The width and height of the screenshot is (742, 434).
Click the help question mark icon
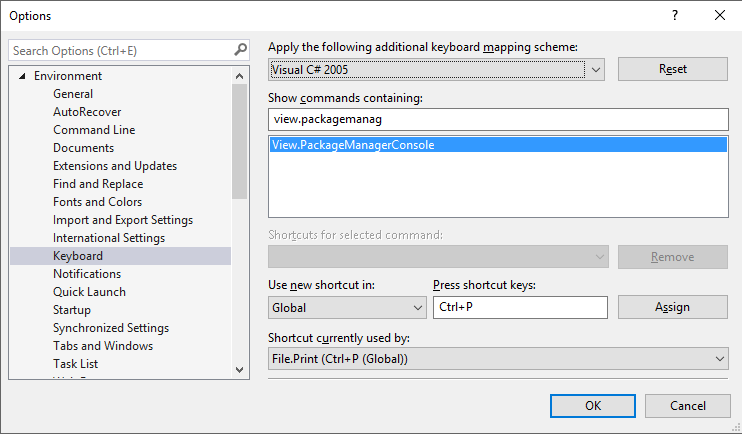point(675,15)
